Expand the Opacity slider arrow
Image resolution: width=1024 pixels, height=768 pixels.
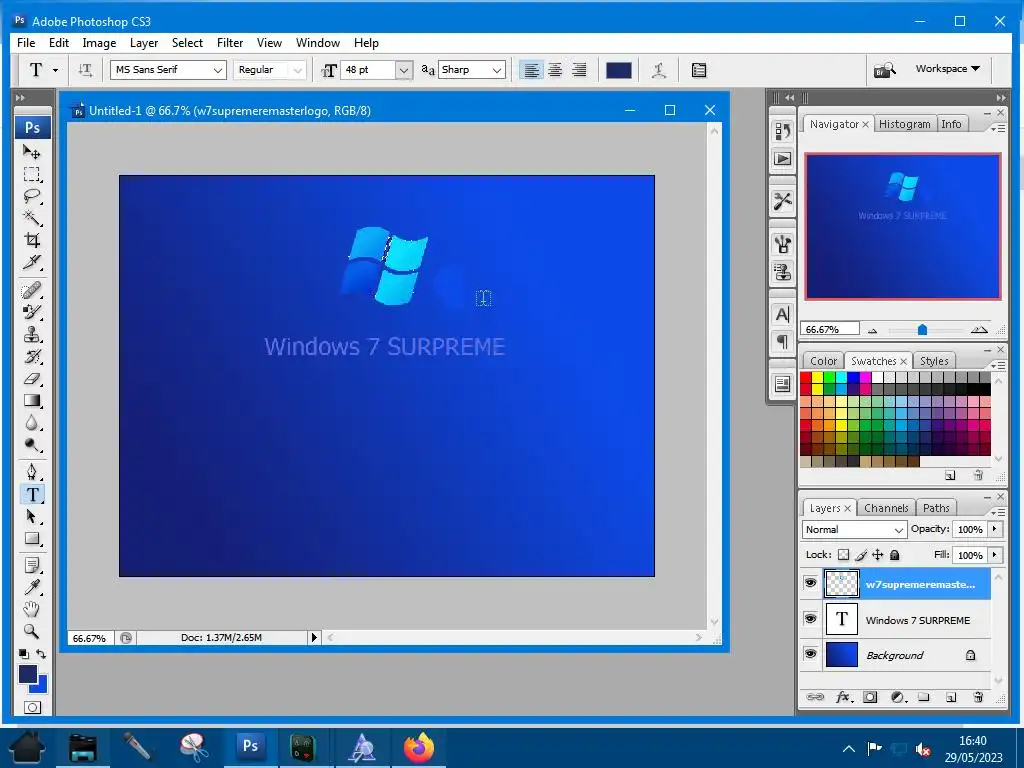(x=995, y=529)
